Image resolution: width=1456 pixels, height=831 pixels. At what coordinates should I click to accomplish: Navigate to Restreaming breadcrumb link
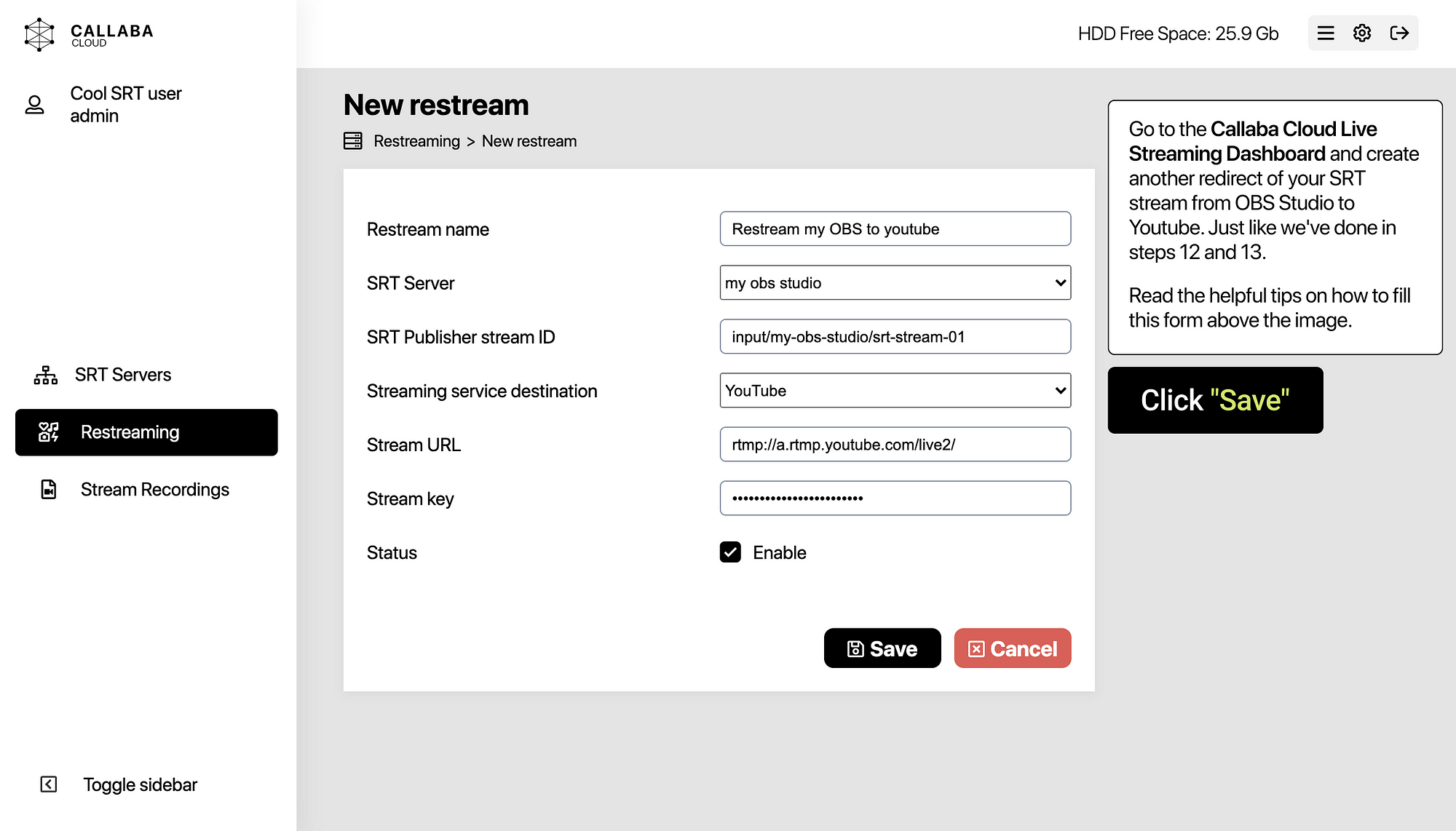point(416,141)
